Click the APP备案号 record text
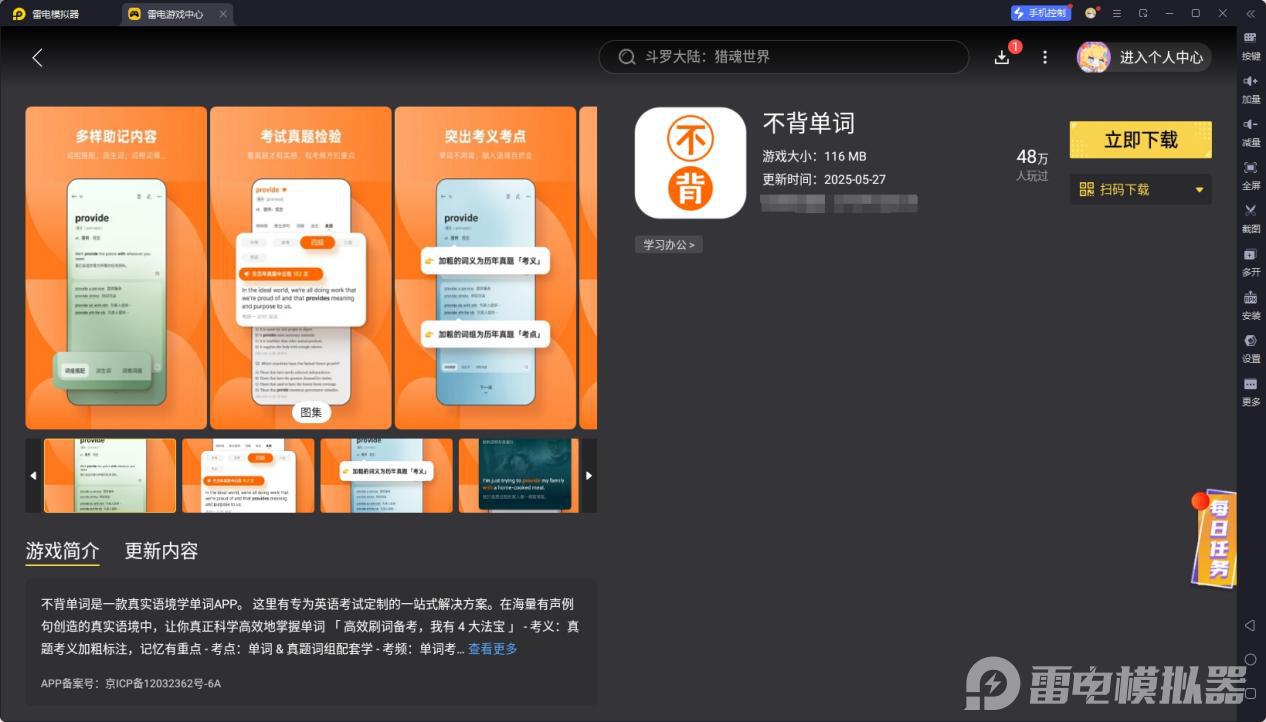Image resolution: width=1266 pixels, height=722 pixels. pyautogui.click(x=131, y=684)
